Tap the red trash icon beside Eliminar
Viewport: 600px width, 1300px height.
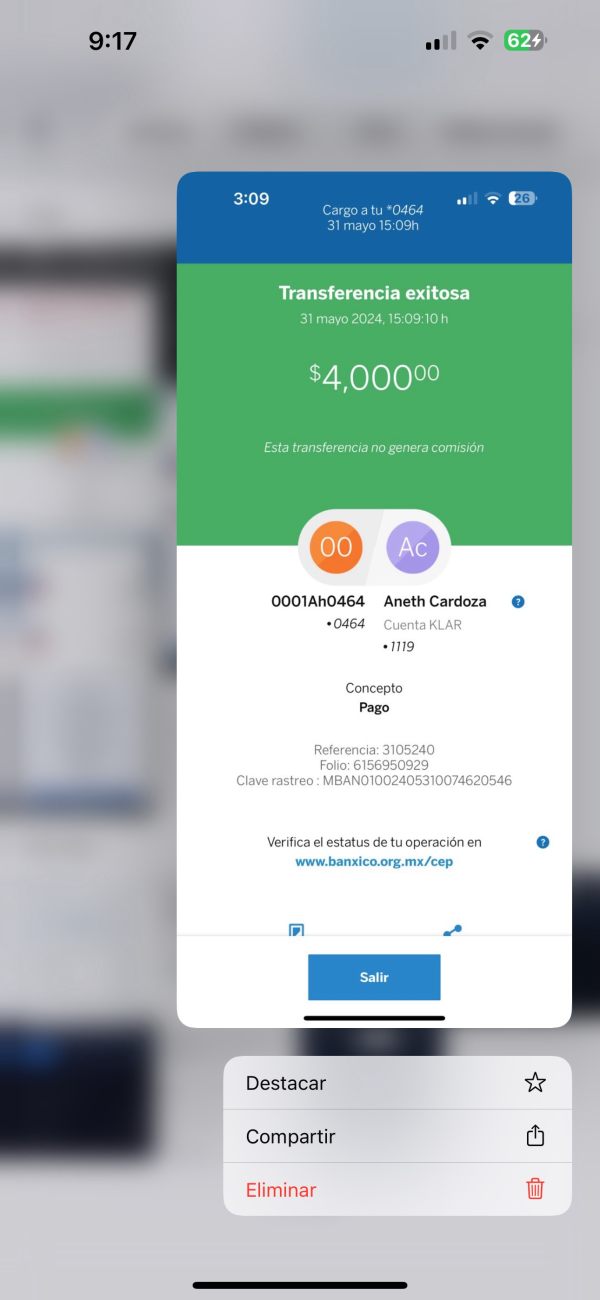tap(535, 1189)
